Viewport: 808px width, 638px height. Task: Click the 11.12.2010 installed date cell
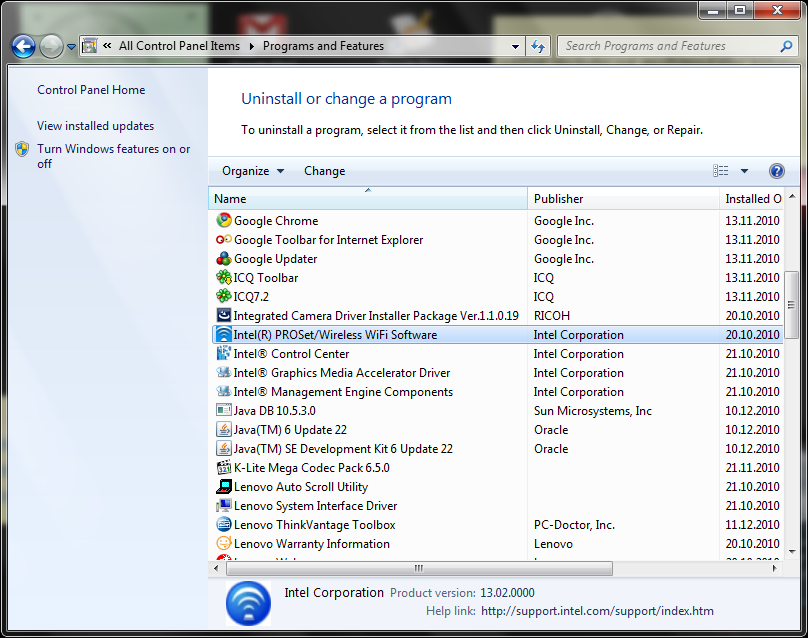752,525
